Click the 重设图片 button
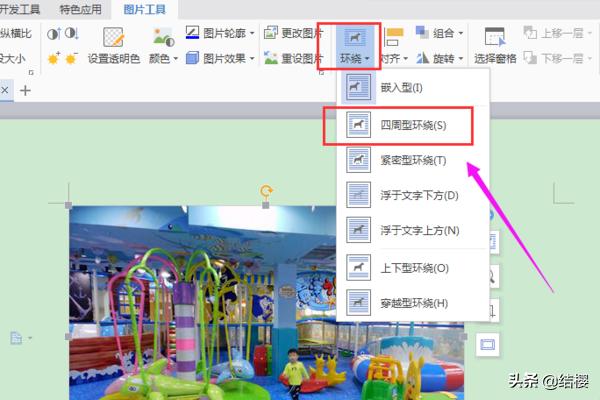Screen dimensions: 600x400 coord(293,58)
